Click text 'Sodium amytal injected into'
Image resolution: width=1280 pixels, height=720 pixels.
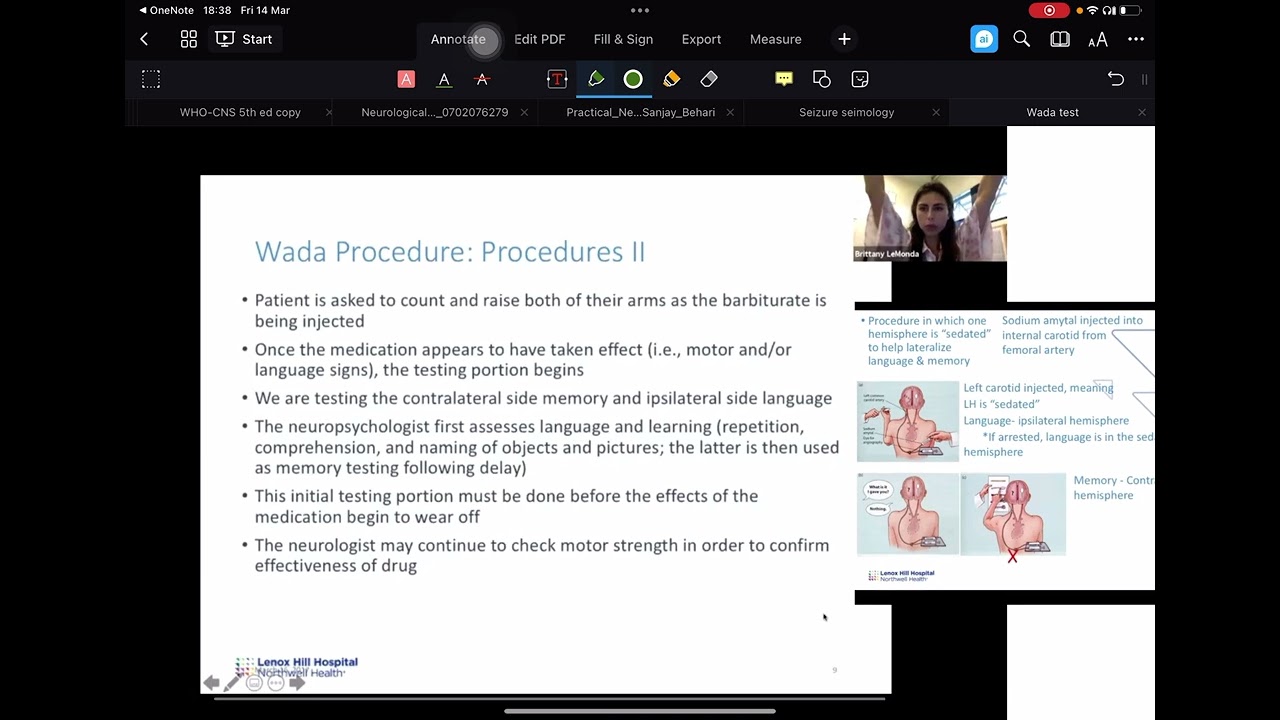(1072, 321)
